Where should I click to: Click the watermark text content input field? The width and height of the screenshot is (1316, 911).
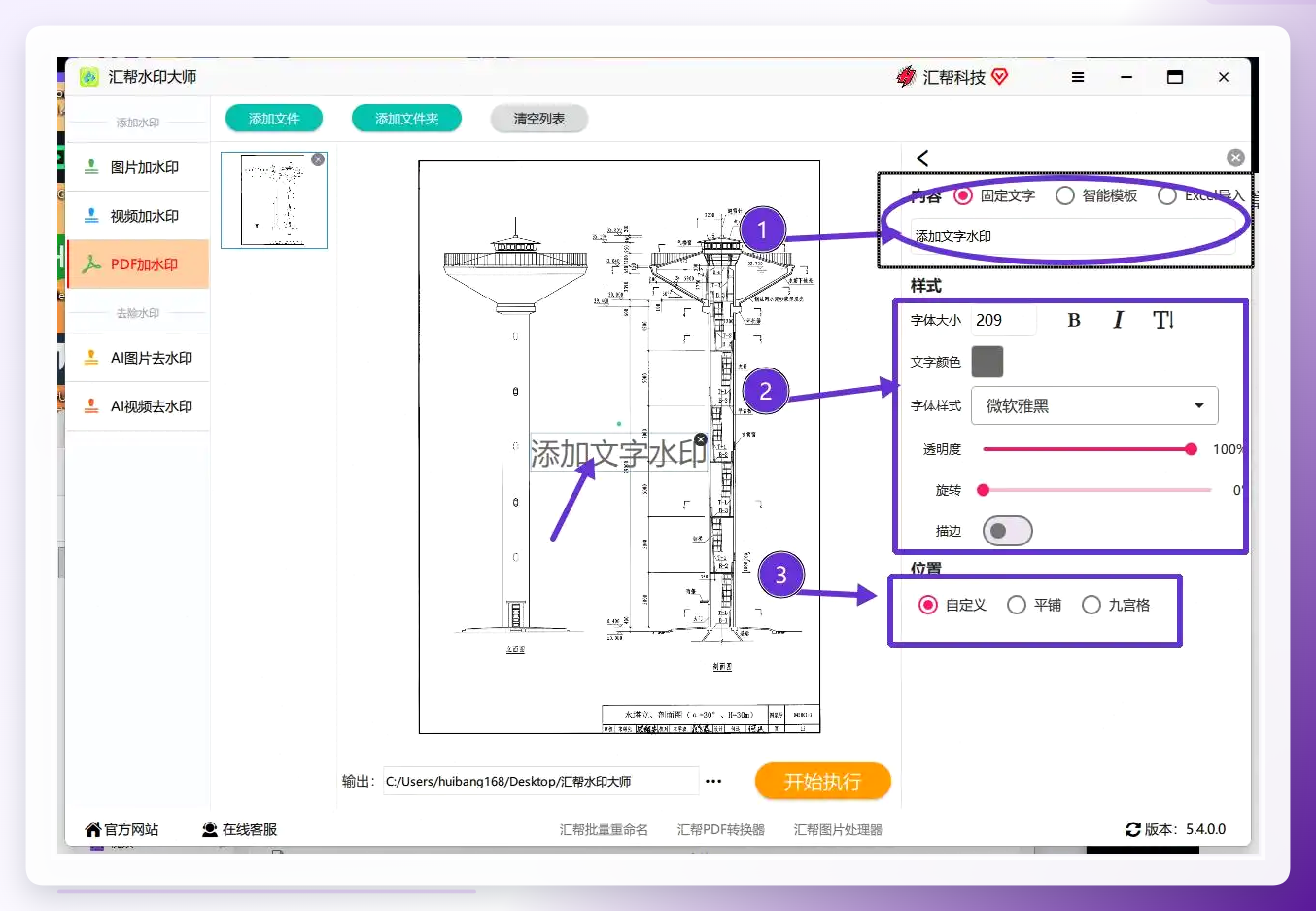point(1073,236)
